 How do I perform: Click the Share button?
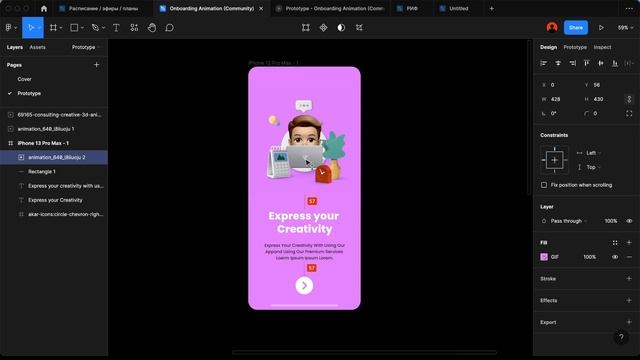(576, 27)
